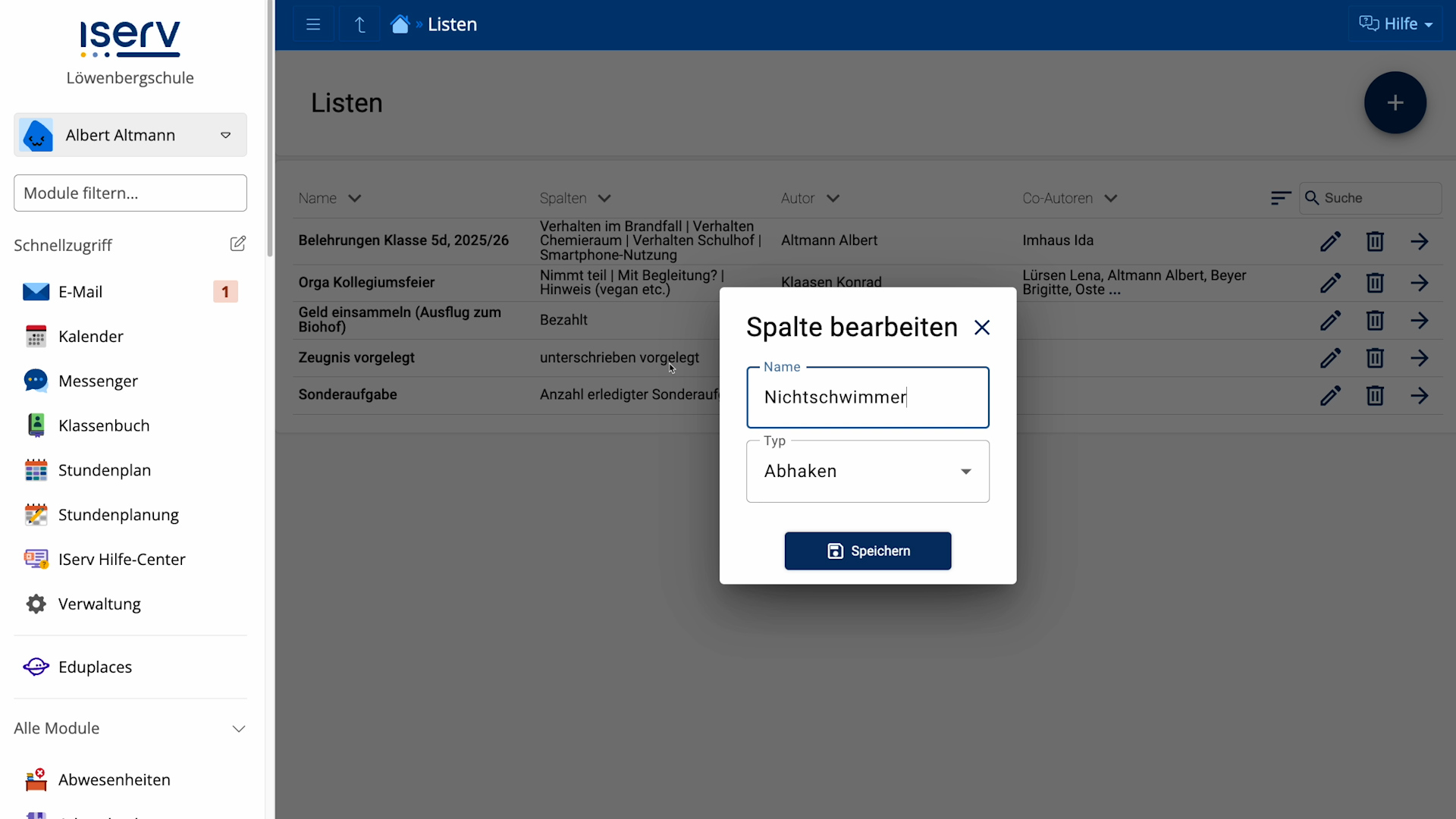Create a new list with the plus button
This screenshot has height=819, width=1456.
click(x=1395, y=102)
